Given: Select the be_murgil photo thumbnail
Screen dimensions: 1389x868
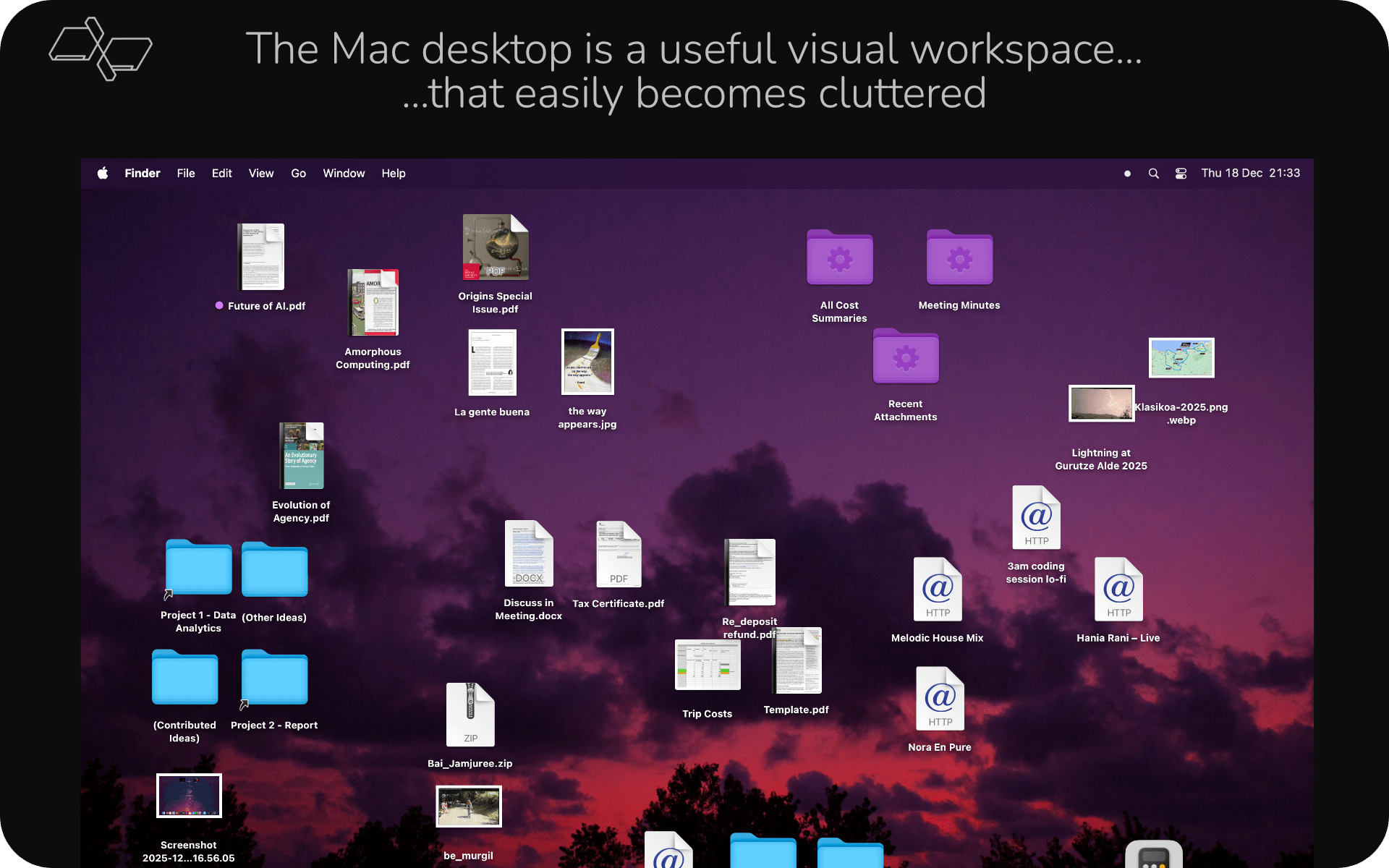Looking at the screenshot, I should [x=469, y=807].
